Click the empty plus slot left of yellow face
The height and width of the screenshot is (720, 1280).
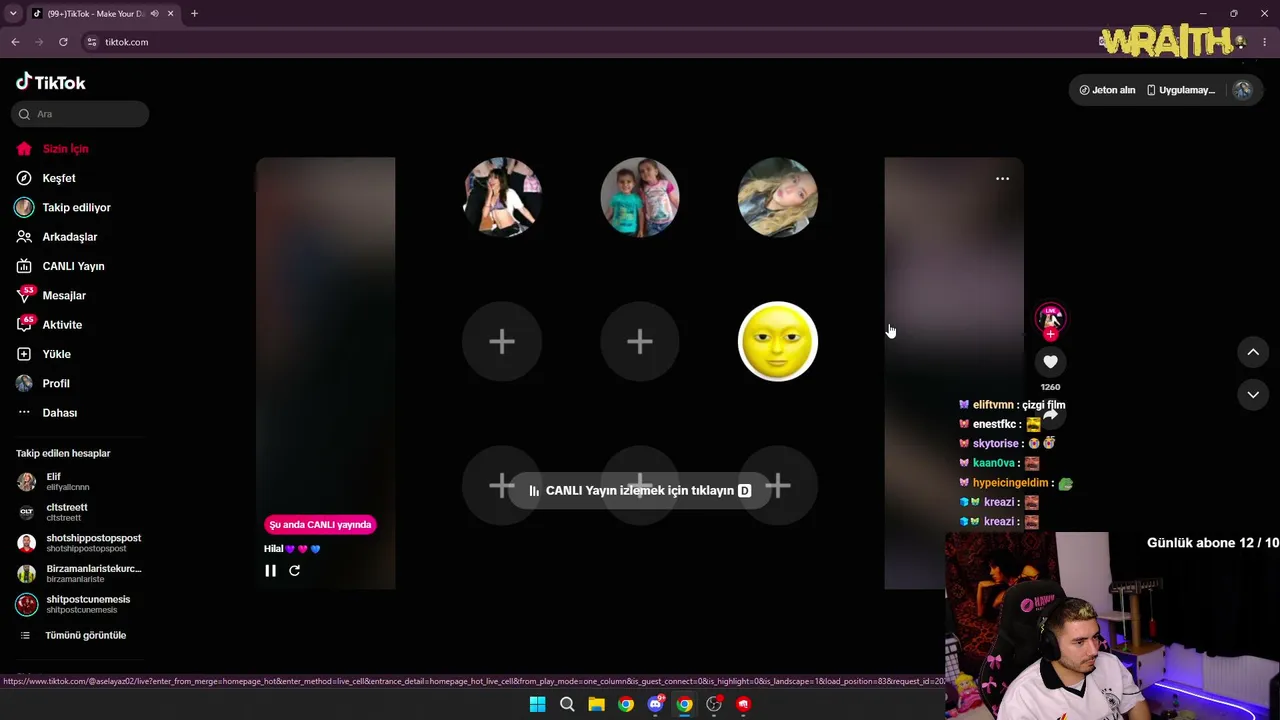click(x=640, y=342)
